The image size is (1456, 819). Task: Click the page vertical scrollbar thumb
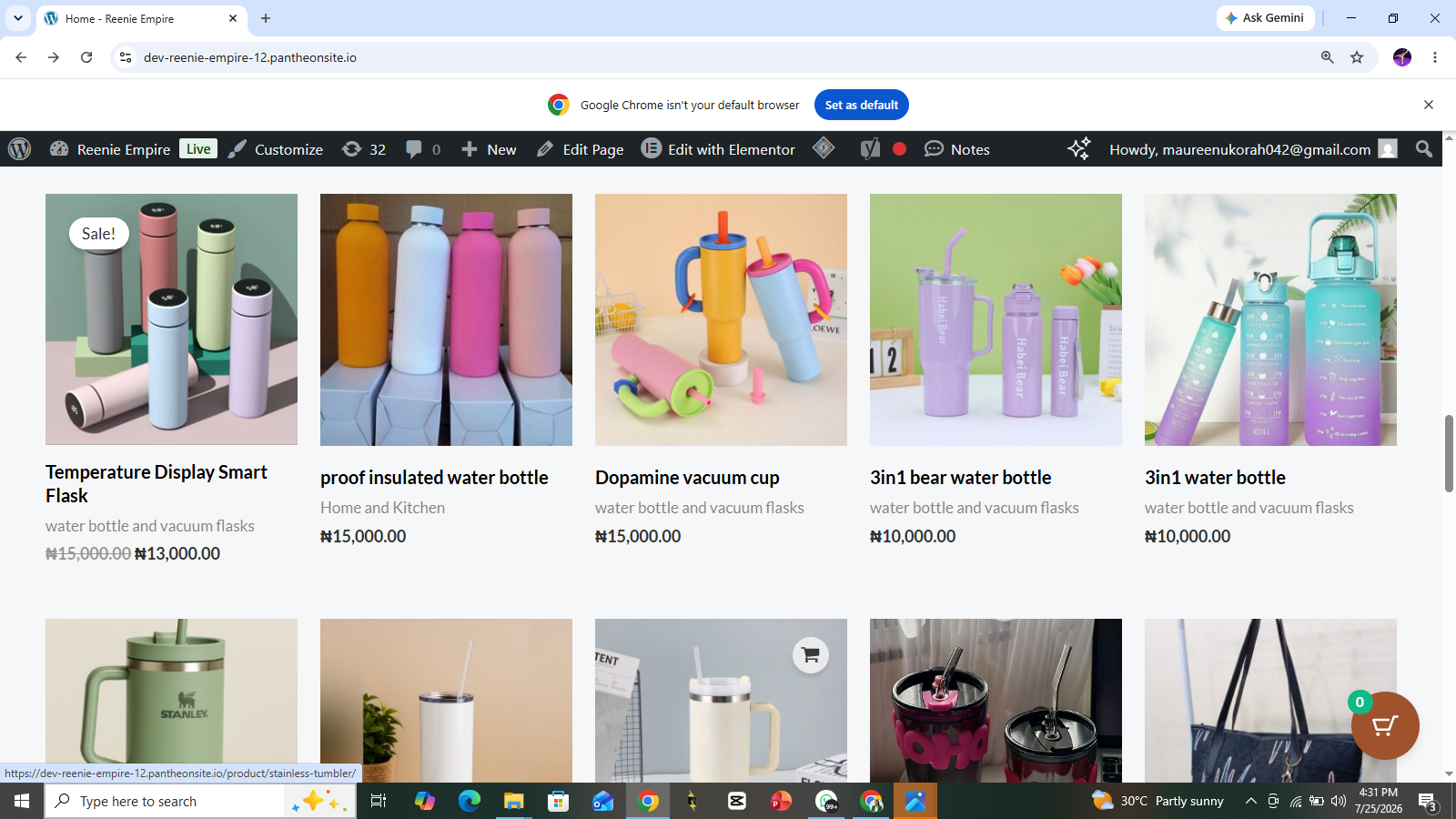[x=1449, y=453]
